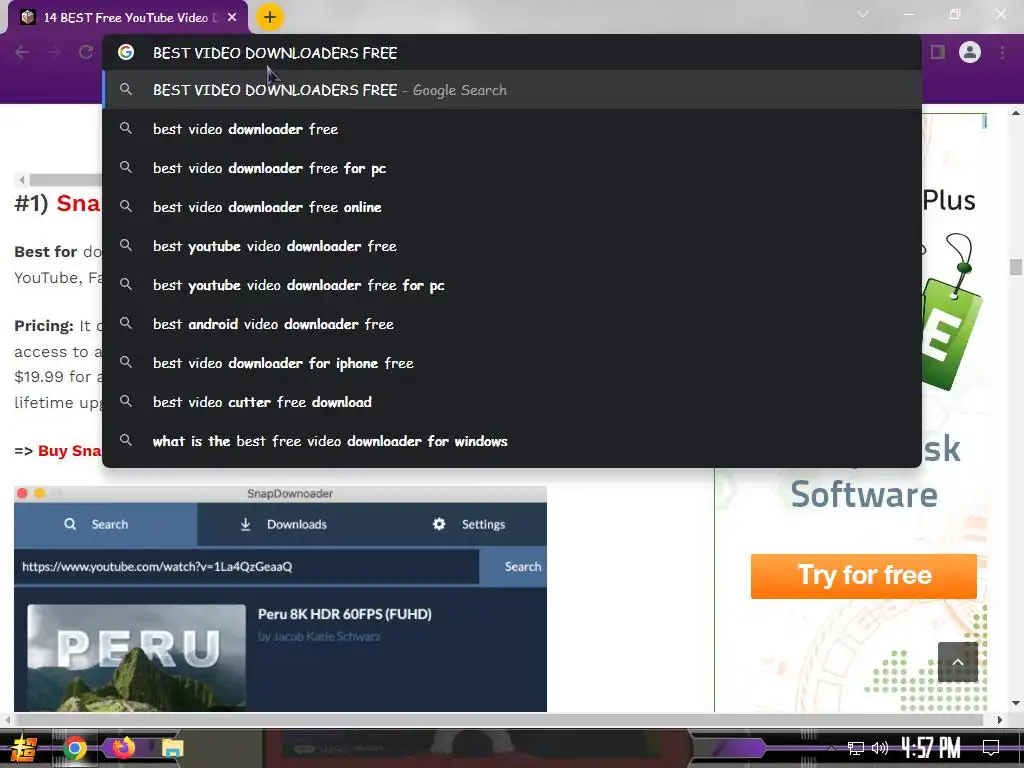Viewport: 1024px width, 768px height.
Task: Click the Google logo icon in the address bar
Action: click(x=126, y=52)
